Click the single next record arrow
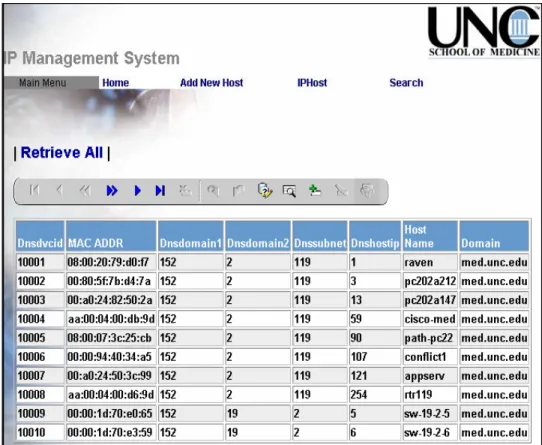Viewport: 542px width, 445px height. [137, 191]
